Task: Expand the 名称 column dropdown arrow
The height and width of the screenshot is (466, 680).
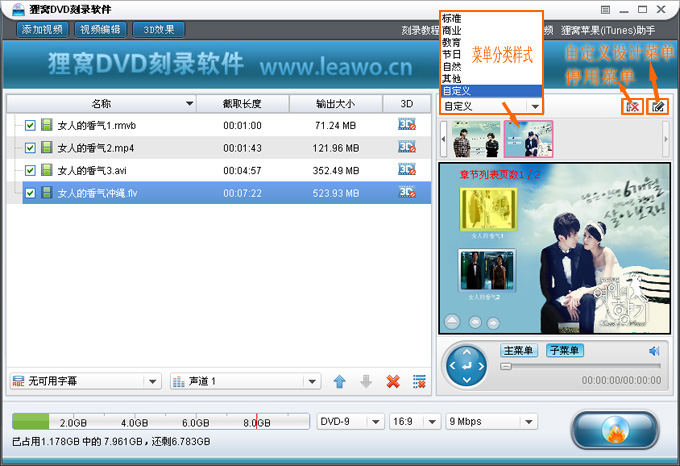Action: tap(189, 104)
